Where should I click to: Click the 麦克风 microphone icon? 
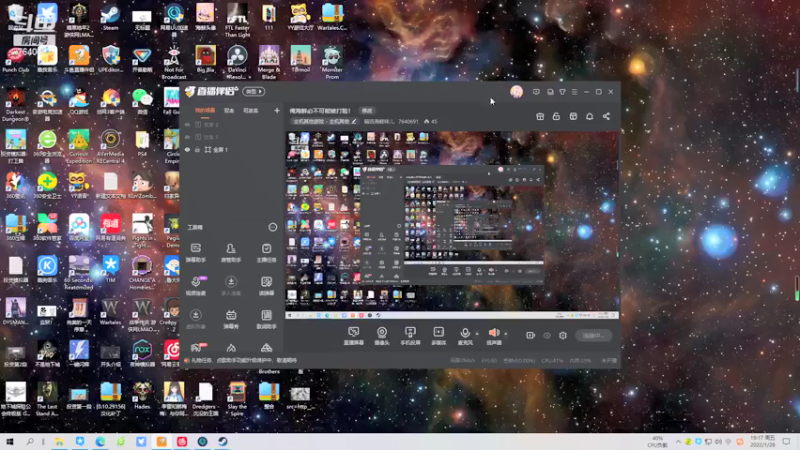point(465,333)
